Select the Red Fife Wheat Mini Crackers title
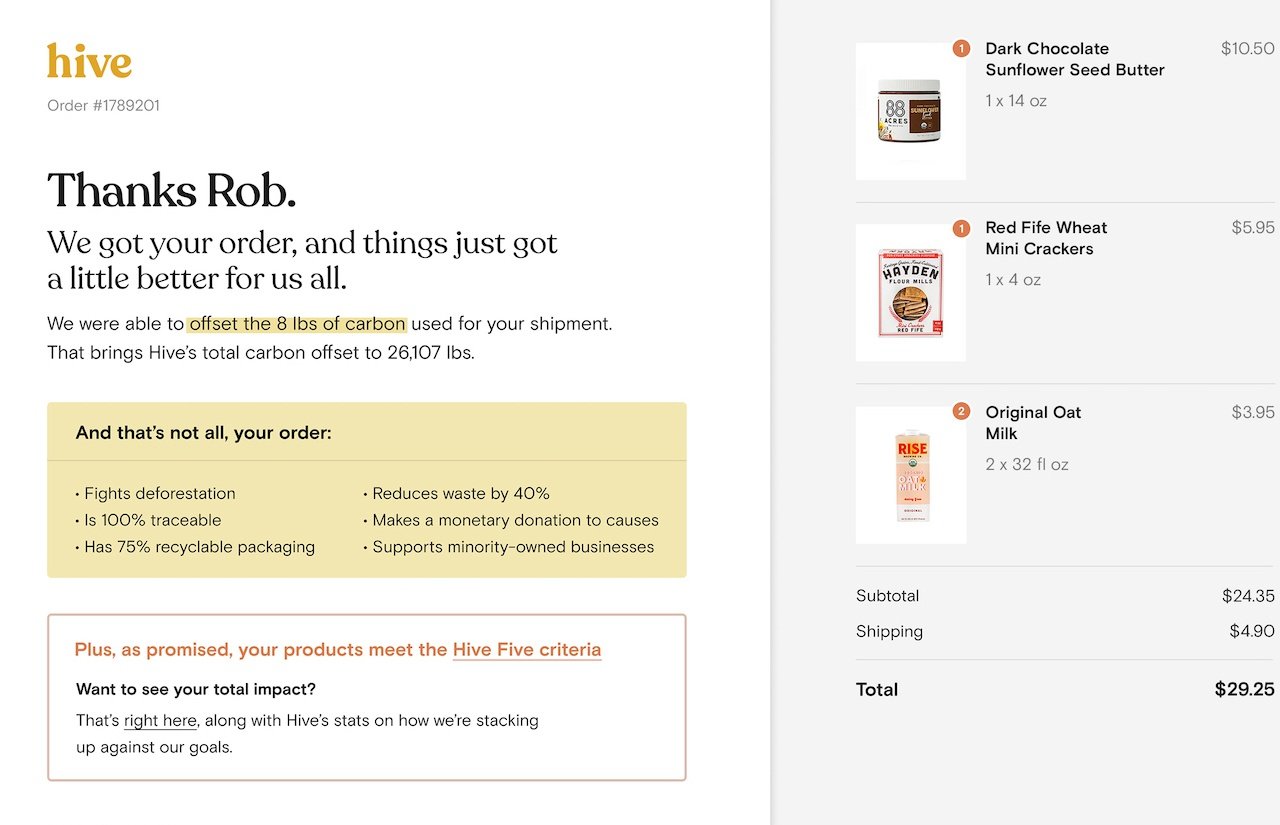1280x825 pixels. (x=1045, y=238)
